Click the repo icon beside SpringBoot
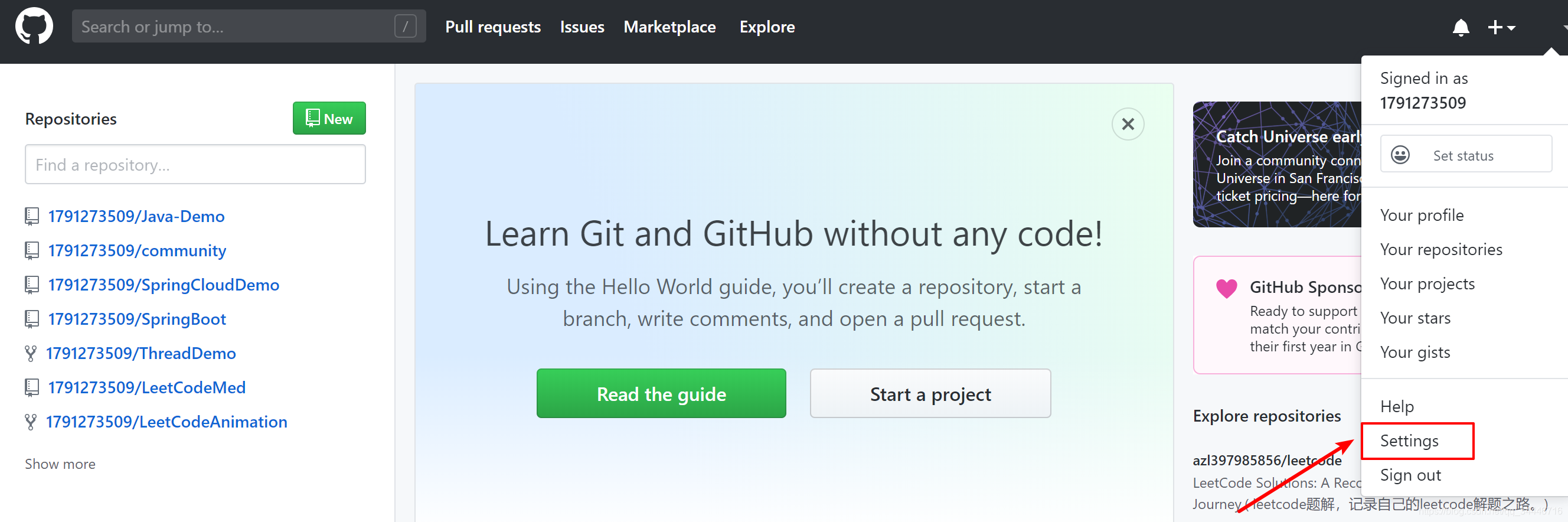Image resolution: width=1568 pixels, height=522 pixels. (32, 318)
